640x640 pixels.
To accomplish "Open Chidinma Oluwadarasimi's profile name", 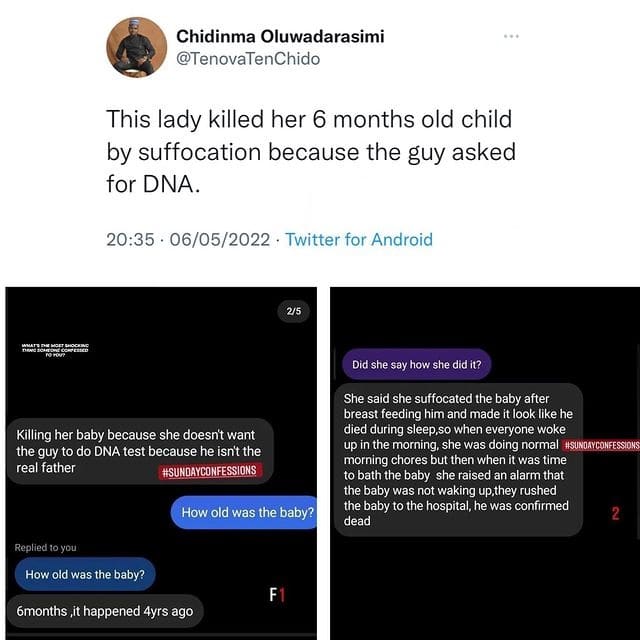I will 280,36.
